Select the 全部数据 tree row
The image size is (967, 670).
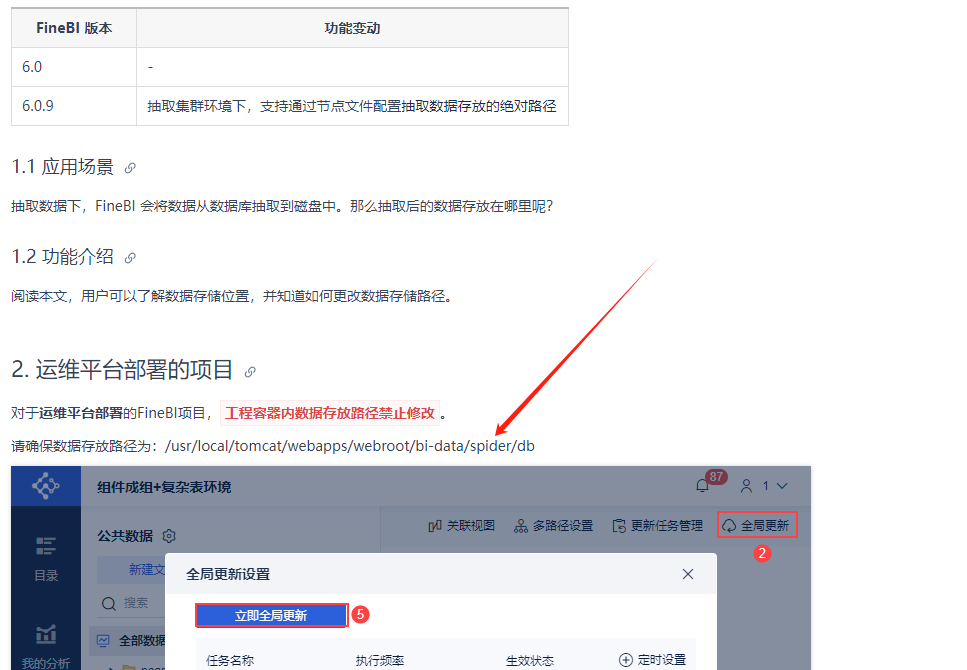(128, 641)
